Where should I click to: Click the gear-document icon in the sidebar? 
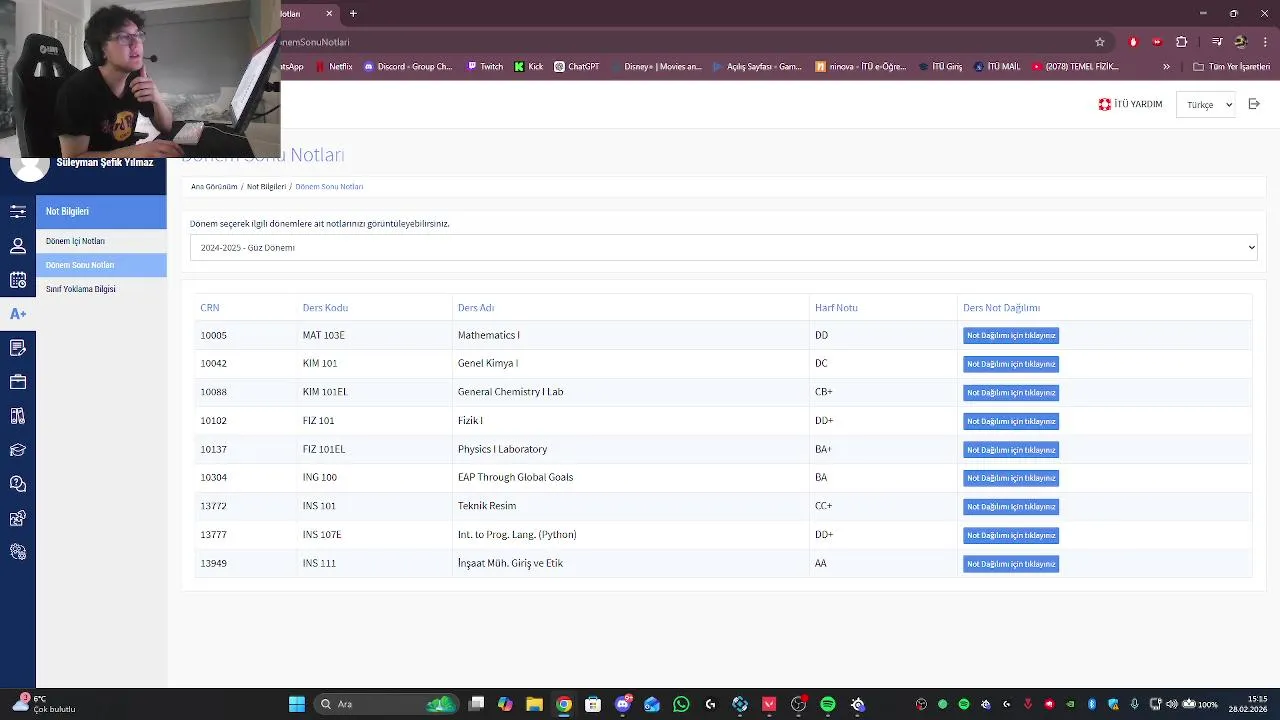[18, 518]
